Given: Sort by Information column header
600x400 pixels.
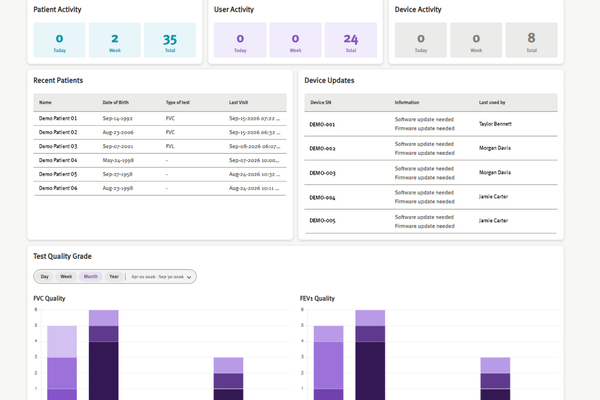Looking at the screenshot, I should [x=407, y=103].
